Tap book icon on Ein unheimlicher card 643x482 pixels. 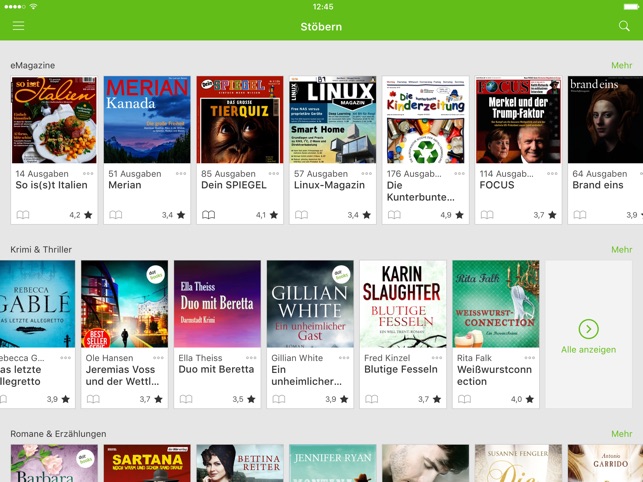(279, 399)
